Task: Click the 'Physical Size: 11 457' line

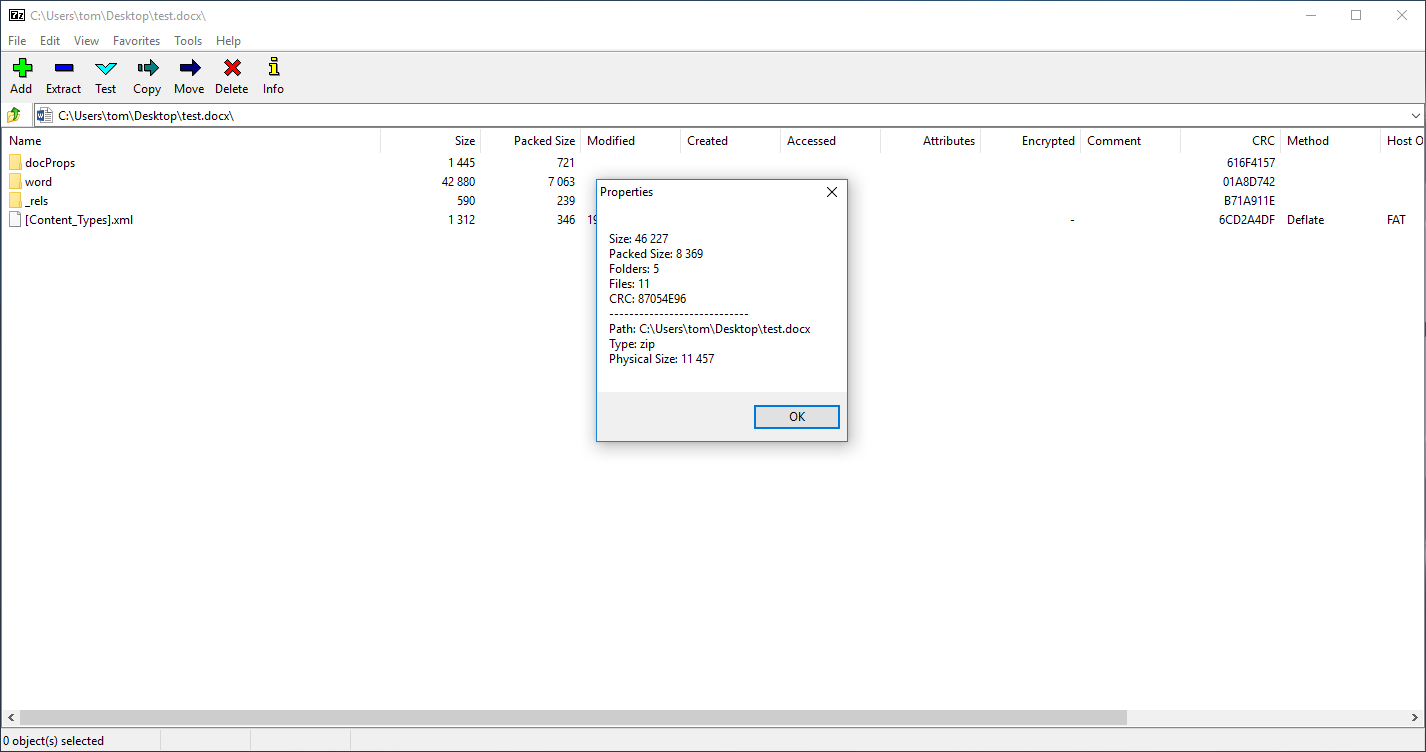Action: [x=662, y=358]
